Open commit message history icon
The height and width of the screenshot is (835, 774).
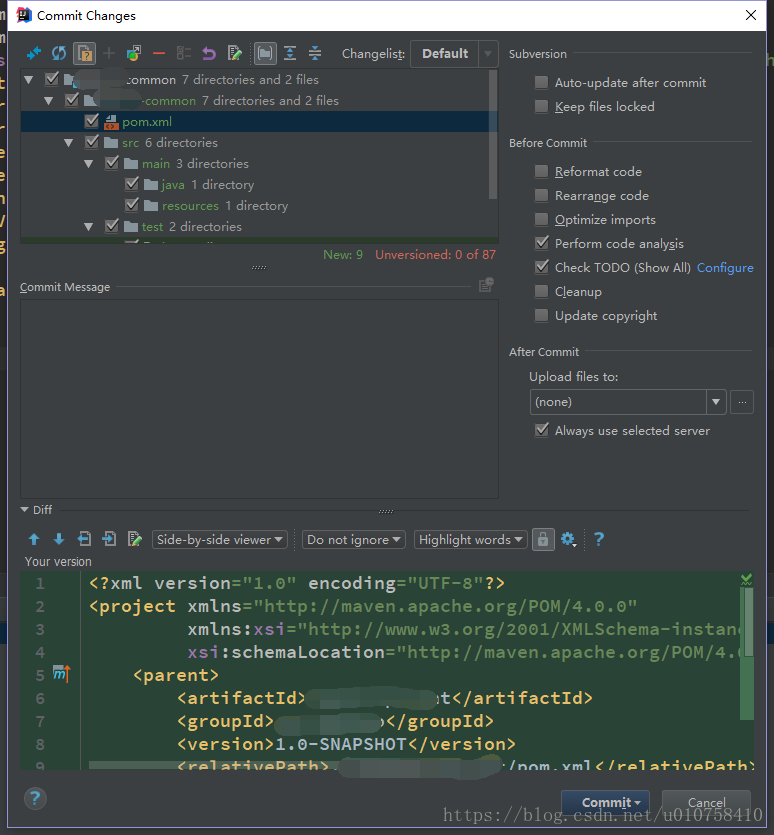486,285
